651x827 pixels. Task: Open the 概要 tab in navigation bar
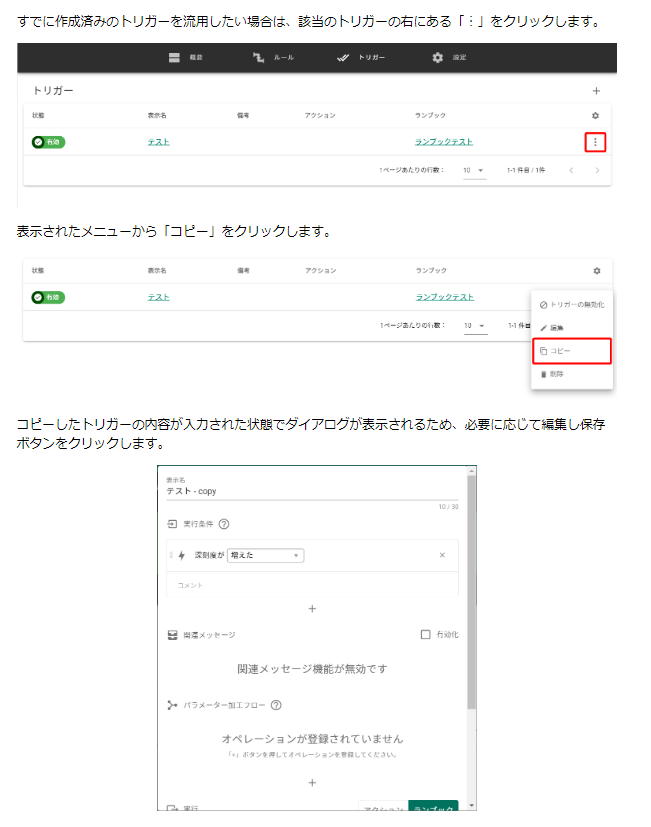[186, 58]
